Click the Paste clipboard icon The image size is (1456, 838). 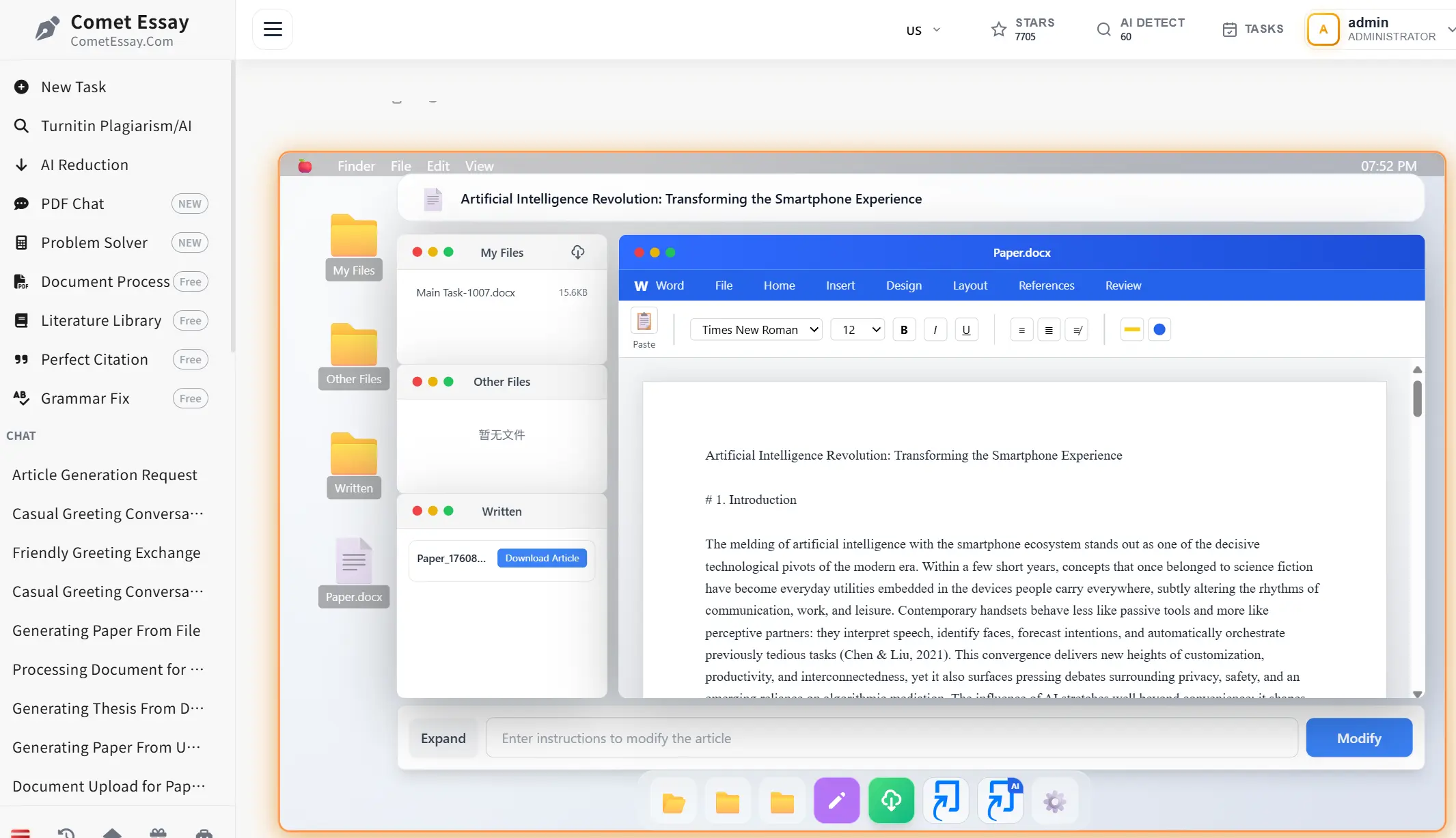644,321
